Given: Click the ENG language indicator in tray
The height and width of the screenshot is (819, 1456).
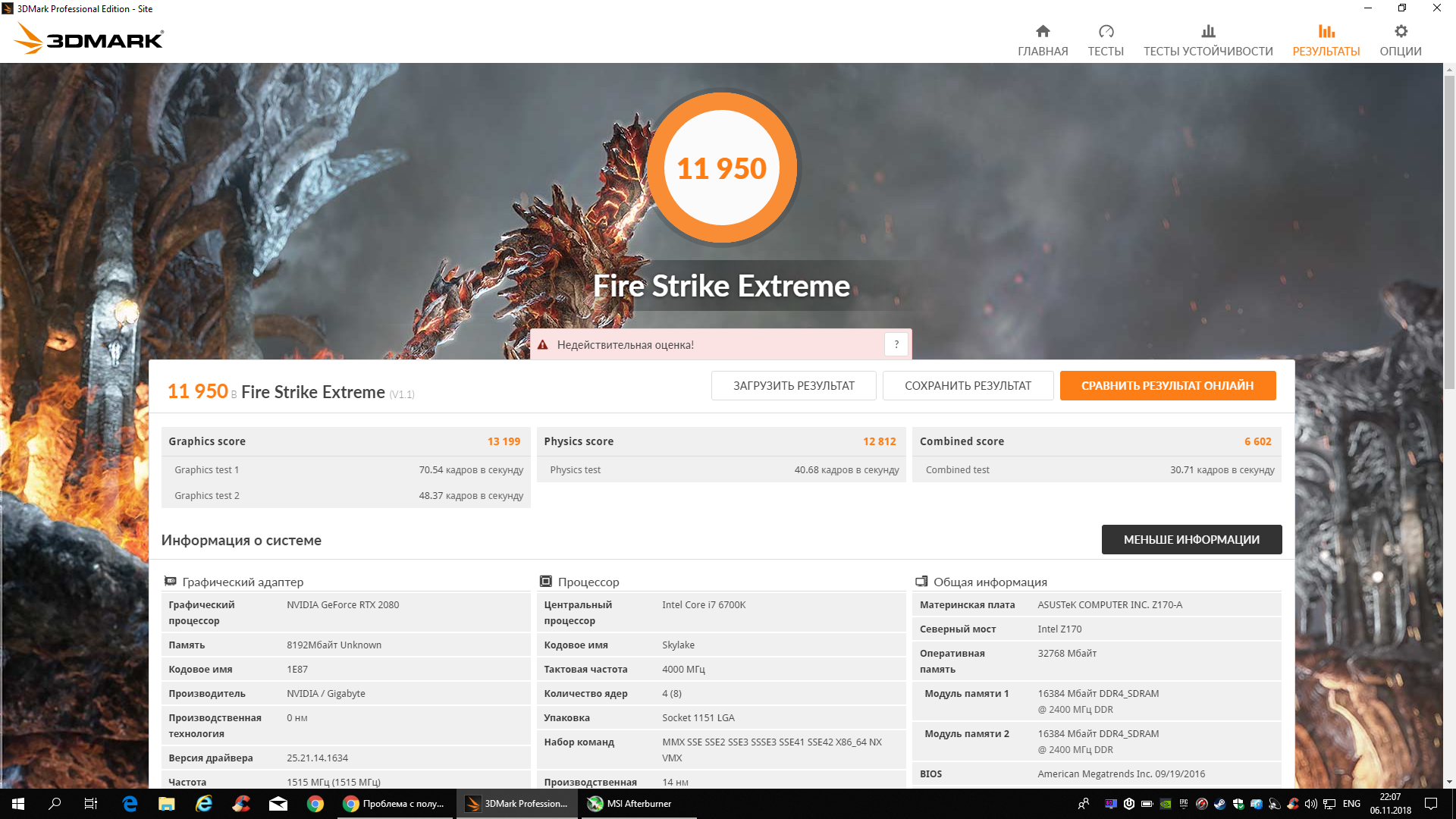Looking at the screenshot, I should coord(1351,804).
